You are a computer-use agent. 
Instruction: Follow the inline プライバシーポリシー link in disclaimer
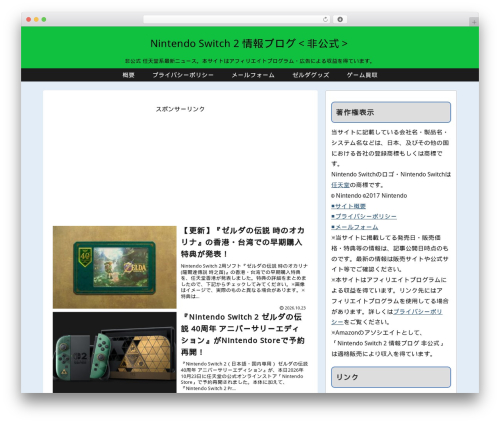(x=387, y=317)
